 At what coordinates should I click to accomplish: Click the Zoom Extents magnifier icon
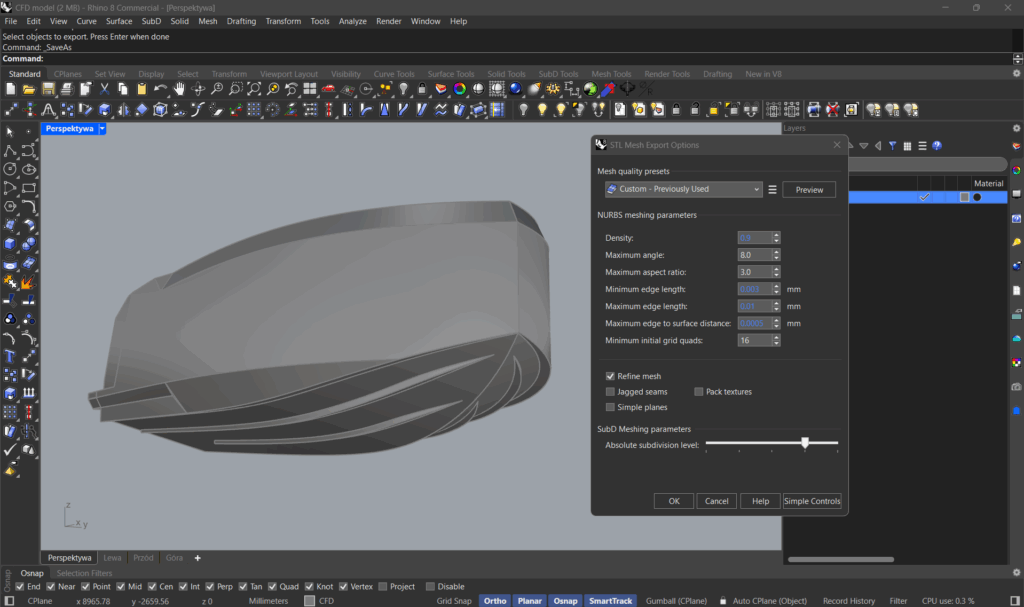tap(254, 89)
